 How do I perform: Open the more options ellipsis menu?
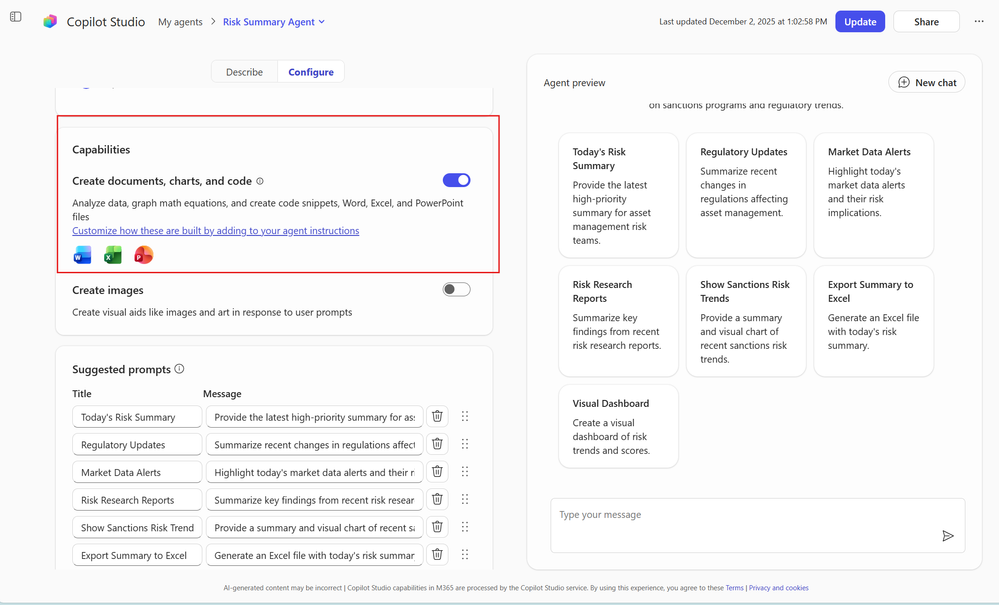coord(978,21)
